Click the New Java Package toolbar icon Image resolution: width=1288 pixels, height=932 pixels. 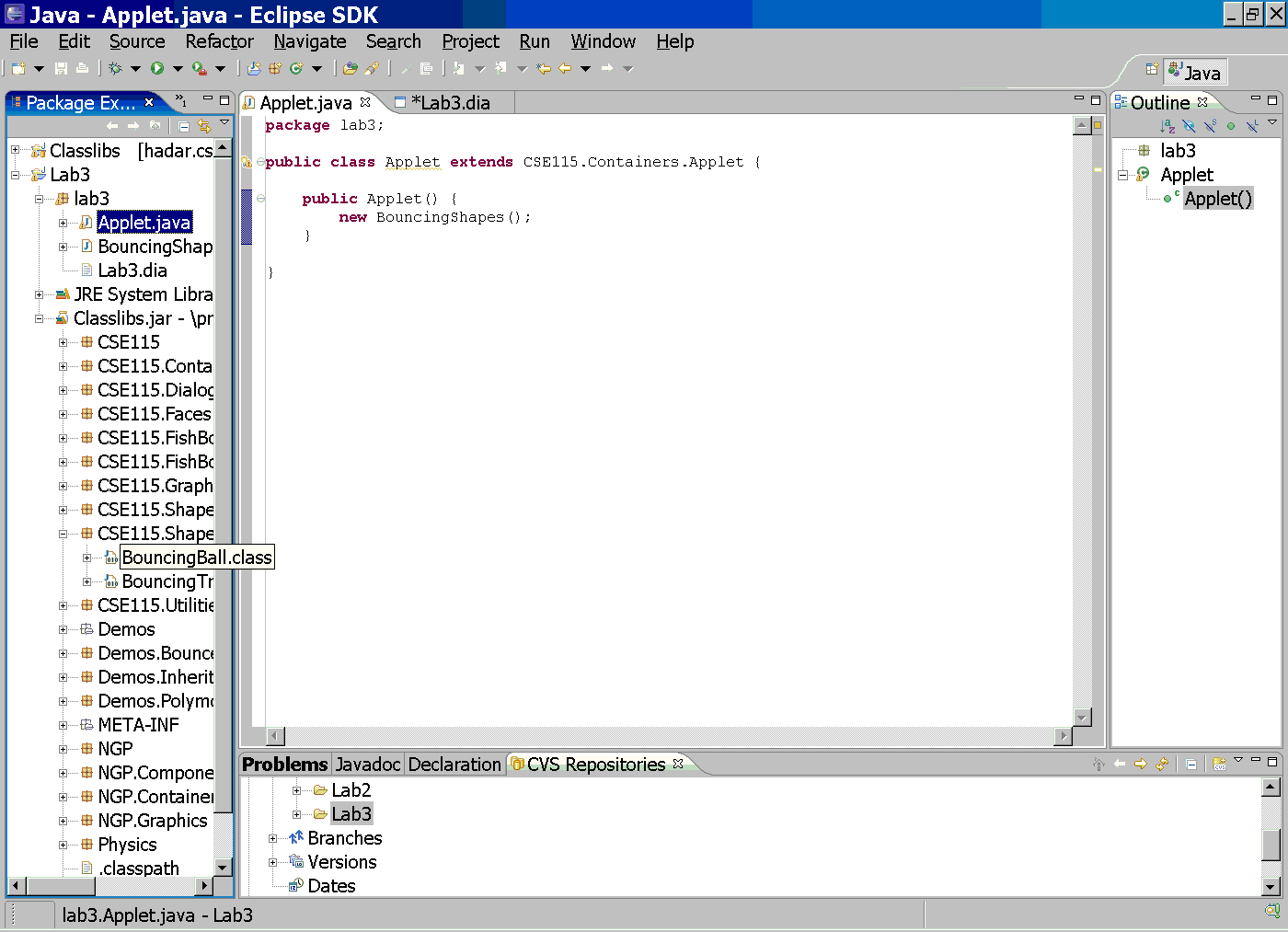pyautogui.click(x=275, y=68)
